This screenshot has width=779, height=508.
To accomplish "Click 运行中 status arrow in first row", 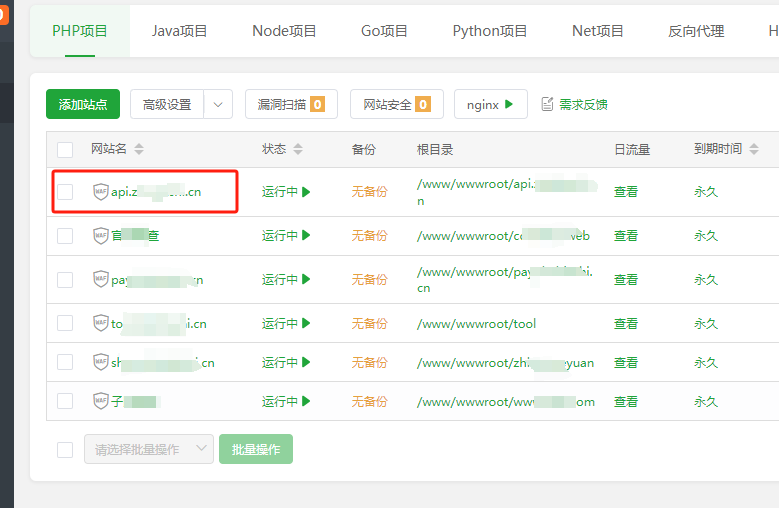I will pyautogui.click(x=306, y=192).
